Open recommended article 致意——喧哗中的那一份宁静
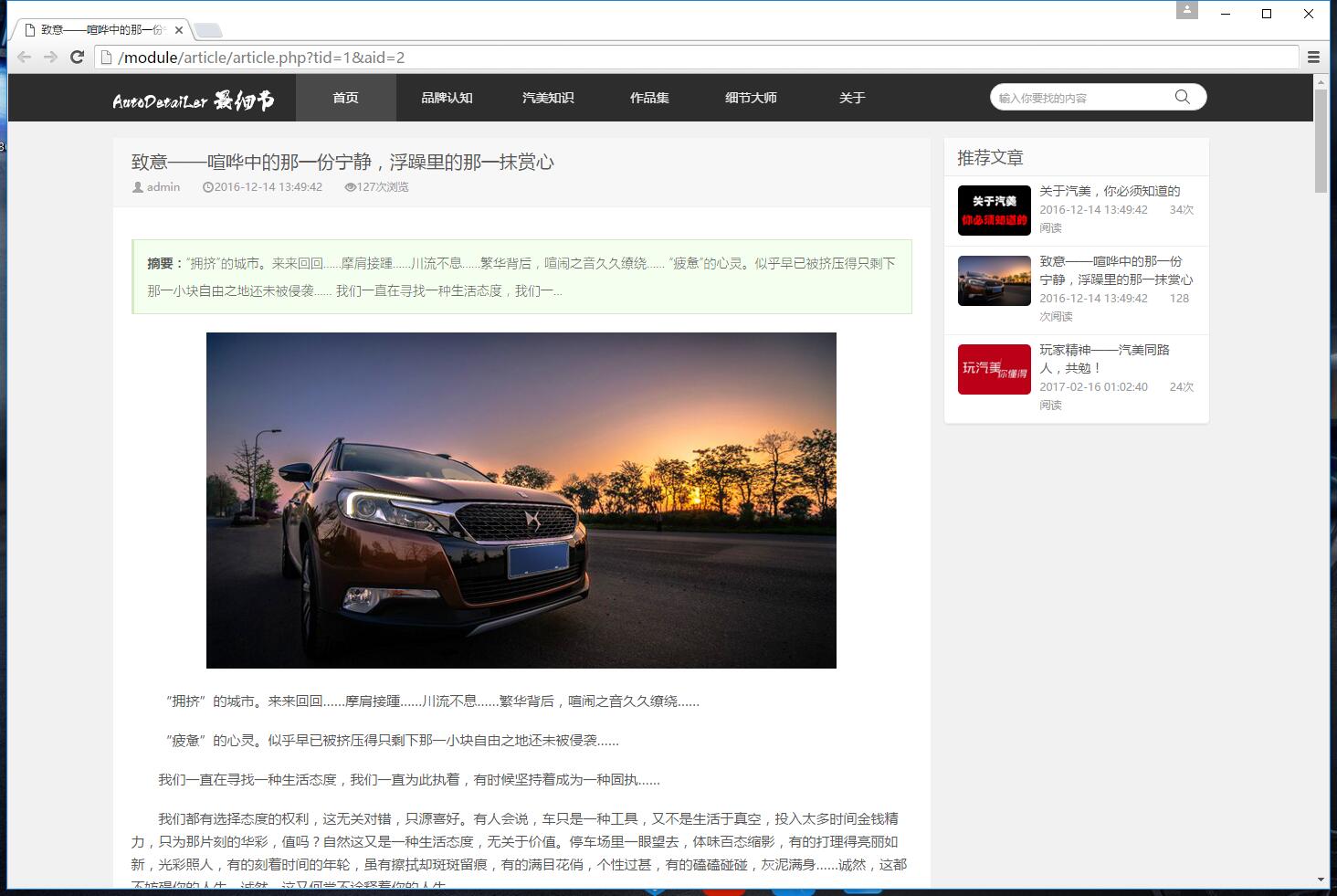 point(1116,270)
